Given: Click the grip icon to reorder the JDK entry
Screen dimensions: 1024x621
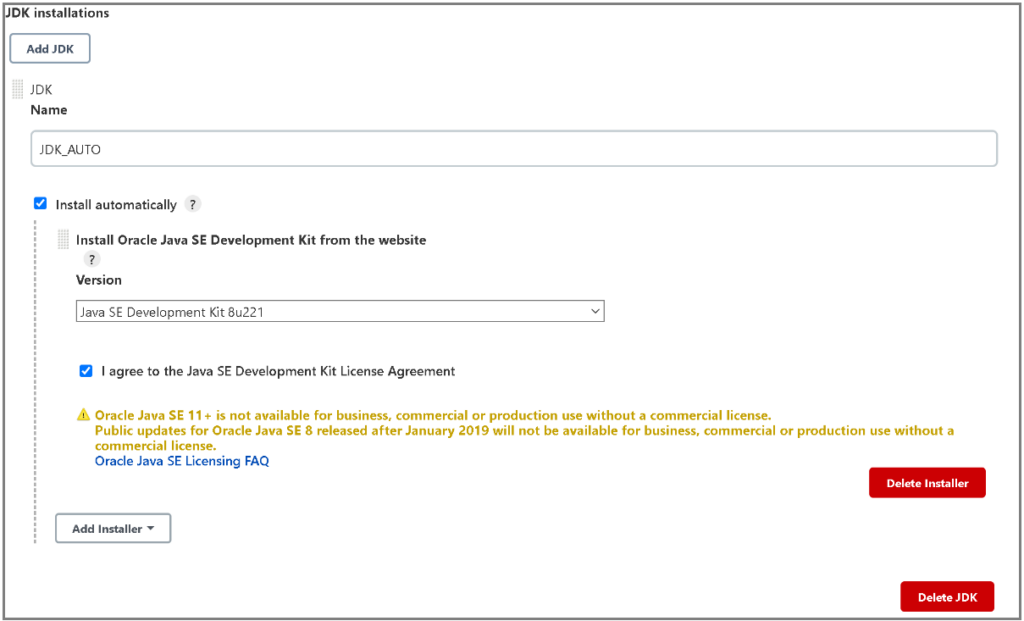Looking at the screenshot, I should tap(17, 88).
